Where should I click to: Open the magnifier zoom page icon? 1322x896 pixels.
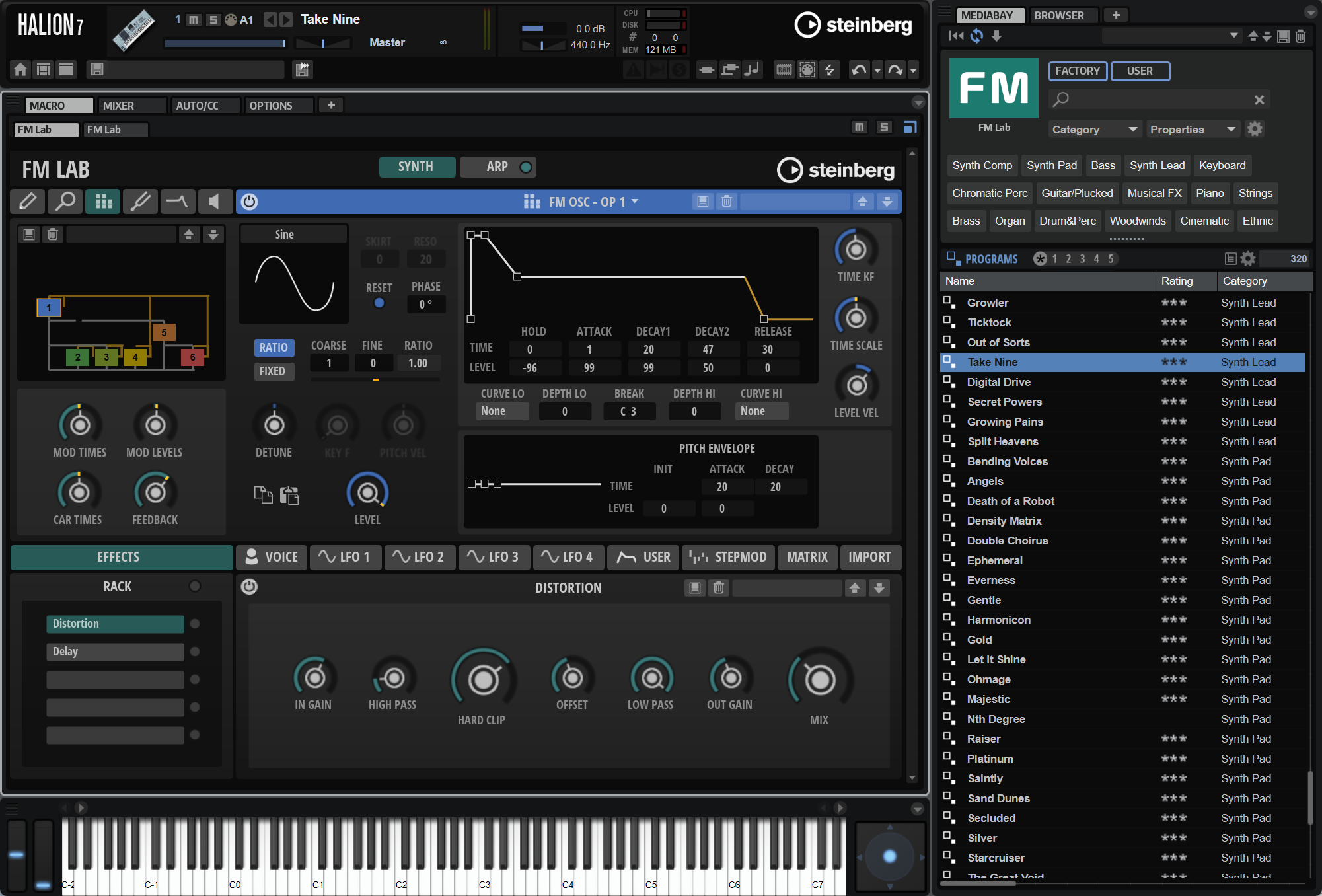65,202
